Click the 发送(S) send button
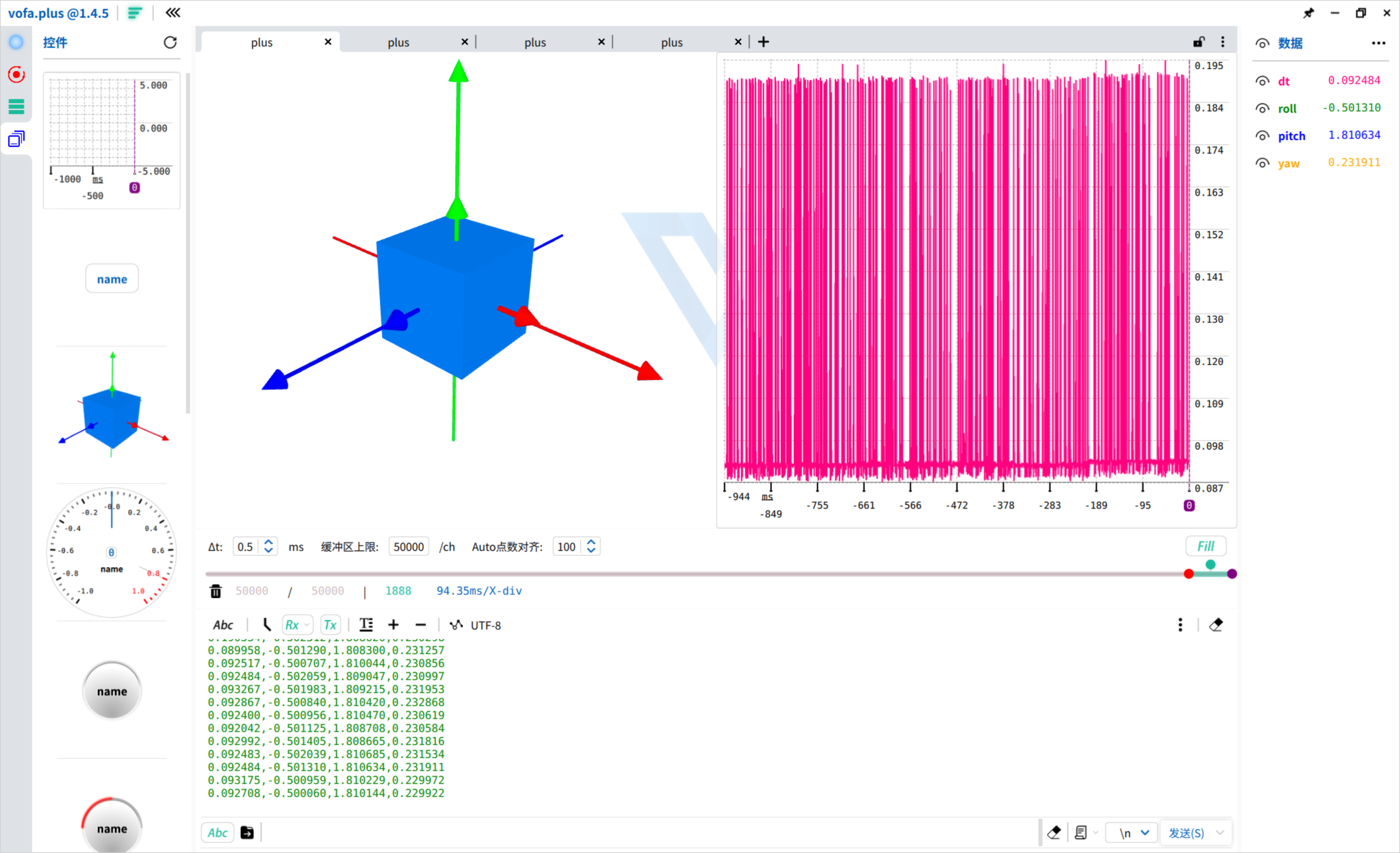1400x853 pixels. point(1186,833)
